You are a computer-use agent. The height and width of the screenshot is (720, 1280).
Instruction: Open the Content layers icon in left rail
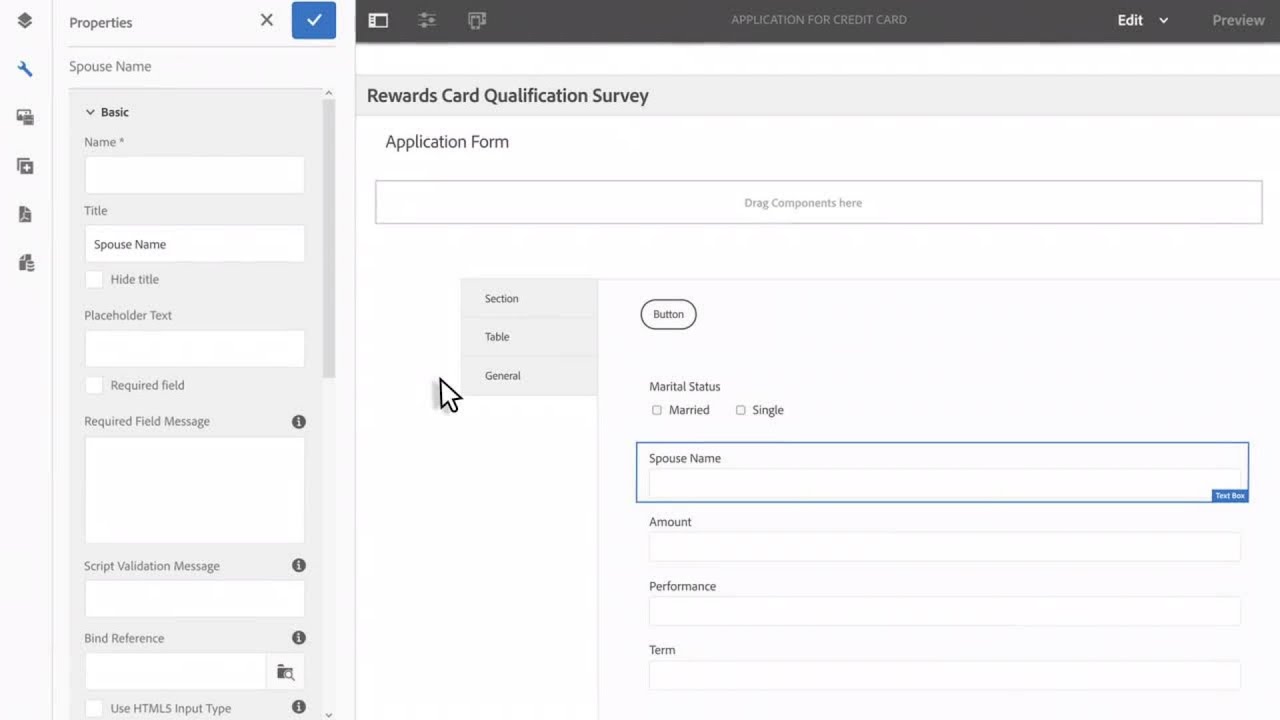point(25,20)
